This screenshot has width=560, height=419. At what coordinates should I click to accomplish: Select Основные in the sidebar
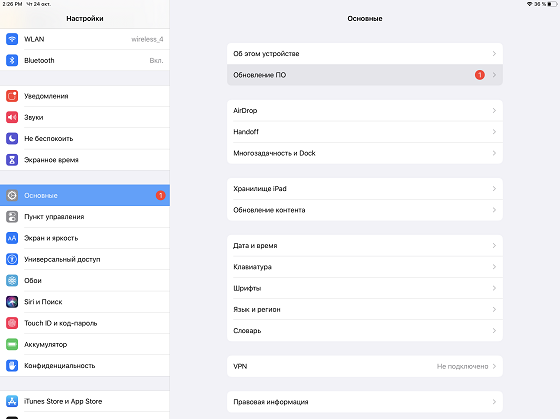tap(85, 195)
